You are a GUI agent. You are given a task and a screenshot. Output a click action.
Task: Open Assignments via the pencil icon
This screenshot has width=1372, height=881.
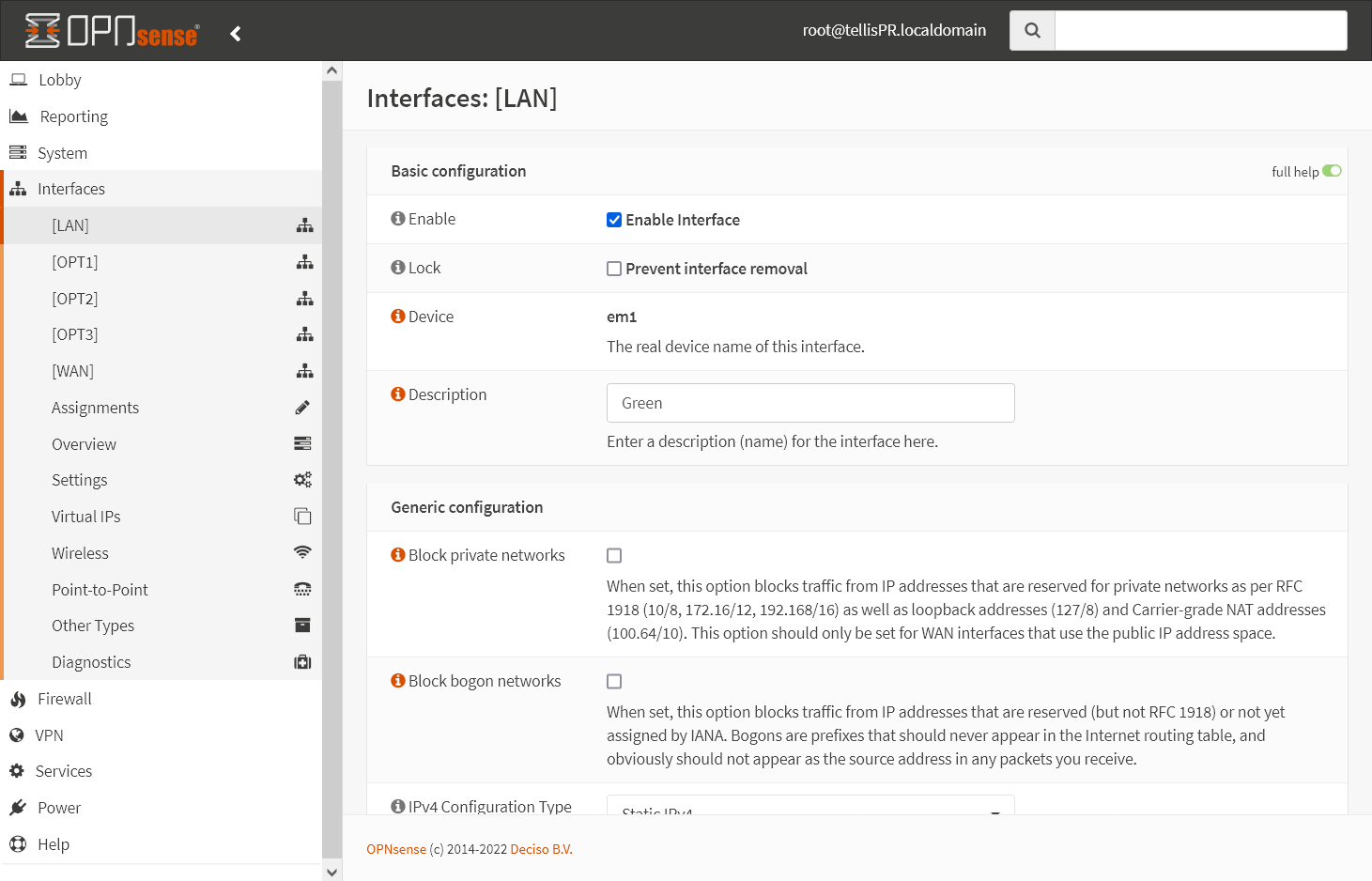click(x=301, y=407)
